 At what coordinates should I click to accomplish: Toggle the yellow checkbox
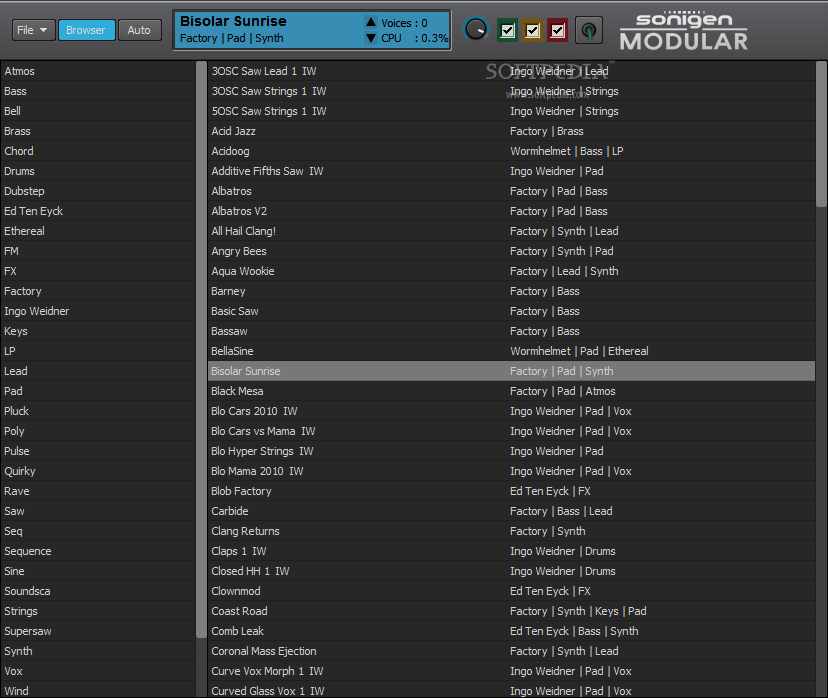pyautogui.click(x=532, y=30)
